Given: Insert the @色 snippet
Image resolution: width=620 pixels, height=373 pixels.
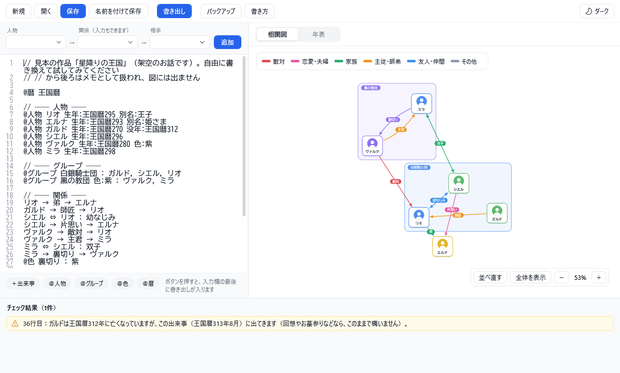Looking at the screenshot, I should point(123,284).
